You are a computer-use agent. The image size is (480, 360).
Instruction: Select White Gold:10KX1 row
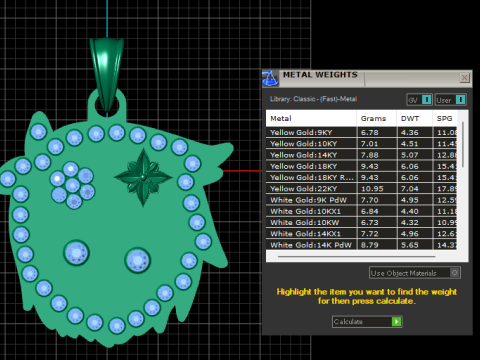pyautogui.click(x=361, y=211)
